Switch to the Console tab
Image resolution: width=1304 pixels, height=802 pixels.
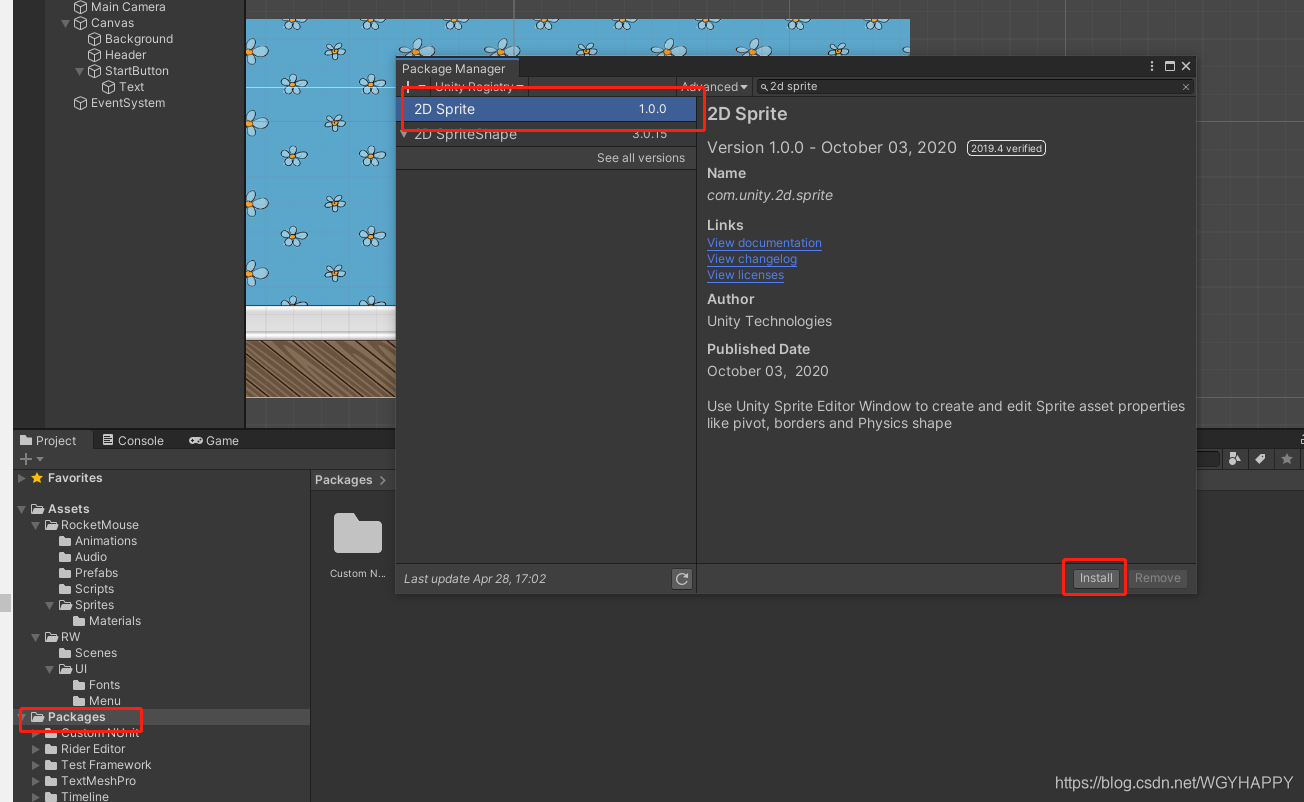point(132,441)
